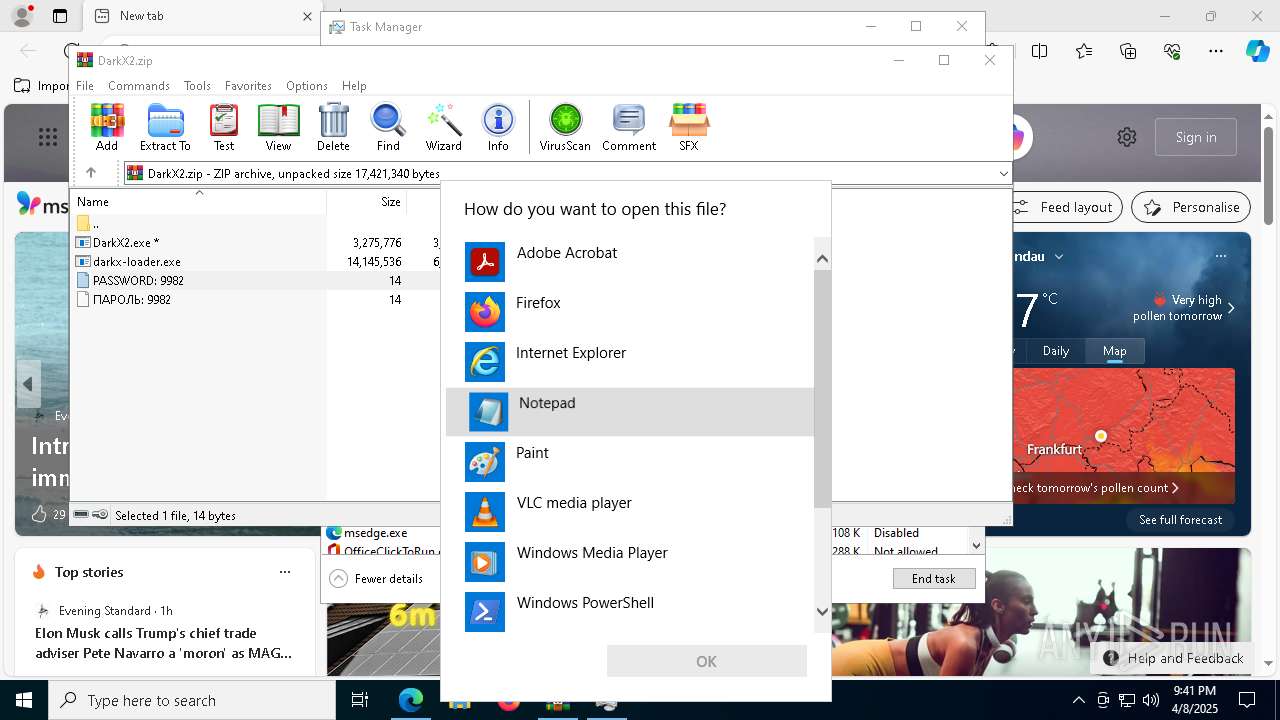
Task: Click the View toolbar icon in WinRAR
Action: tap(278, 127)
